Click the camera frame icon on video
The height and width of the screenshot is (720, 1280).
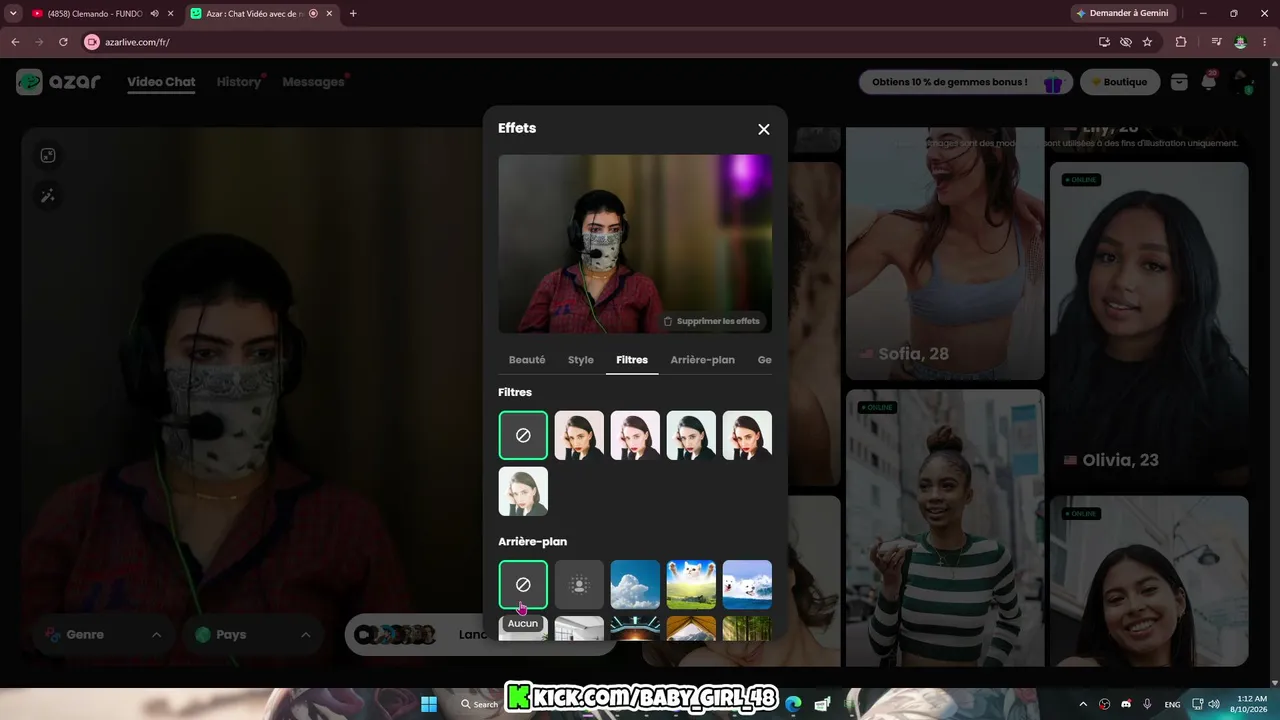pyautogui.click(x=48, y=155)
